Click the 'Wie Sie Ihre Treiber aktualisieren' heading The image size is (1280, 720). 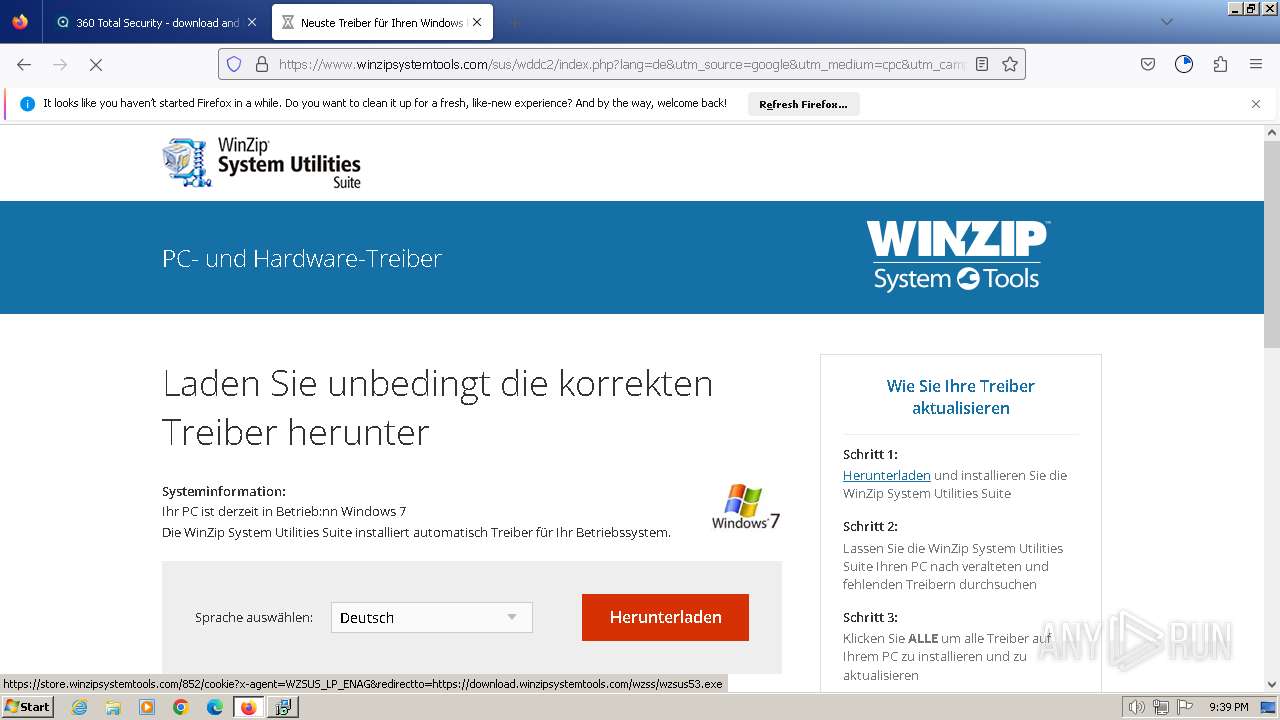960,397
